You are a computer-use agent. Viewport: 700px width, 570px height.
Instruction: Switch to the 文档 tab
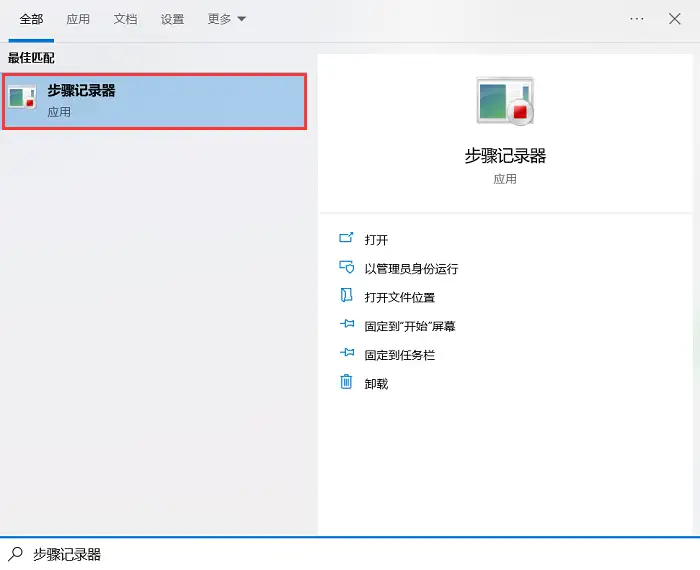[x=125, y=19]
